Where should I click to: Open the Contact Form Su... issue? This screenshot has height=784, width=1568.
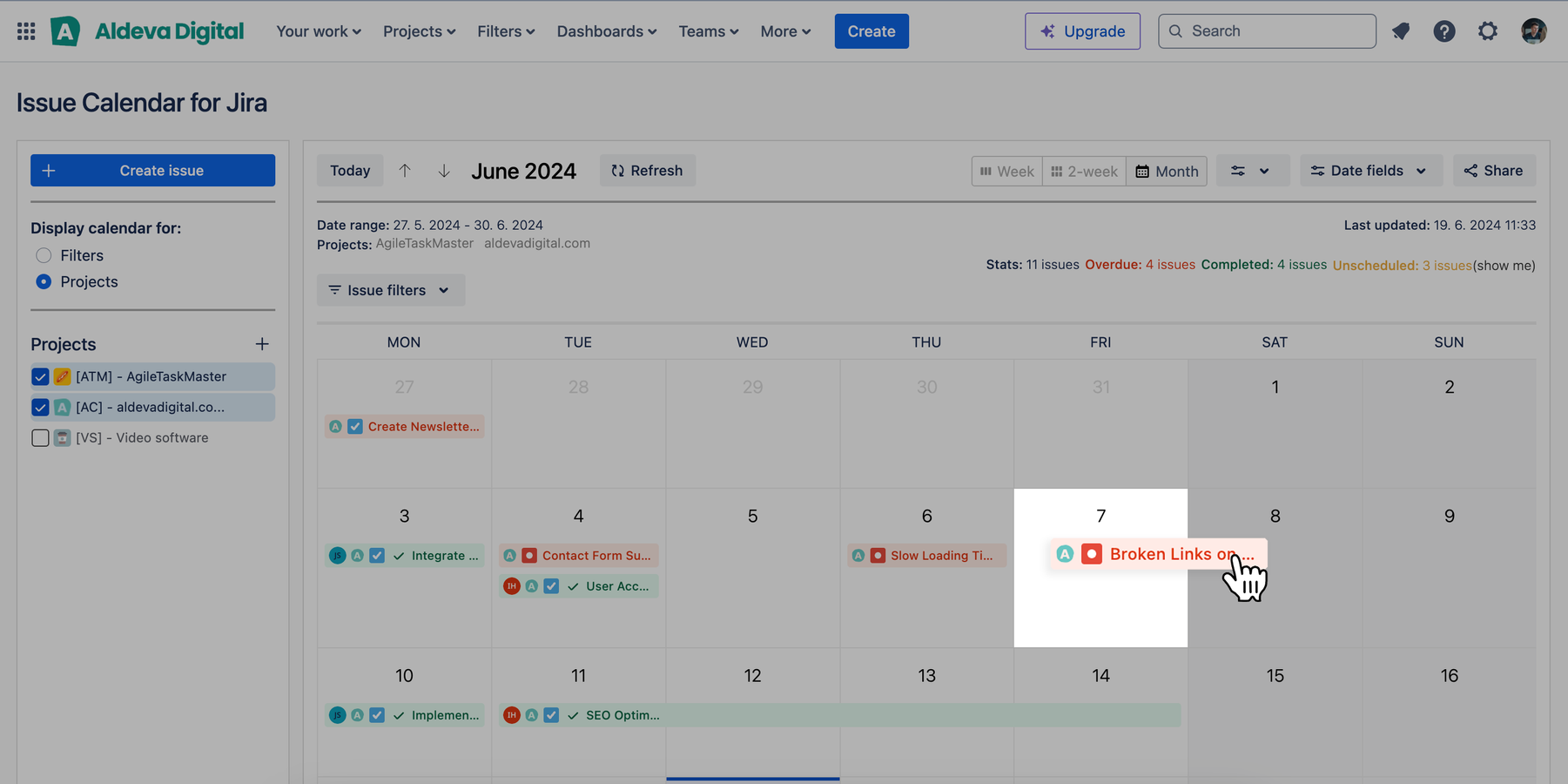click(578, 556)
